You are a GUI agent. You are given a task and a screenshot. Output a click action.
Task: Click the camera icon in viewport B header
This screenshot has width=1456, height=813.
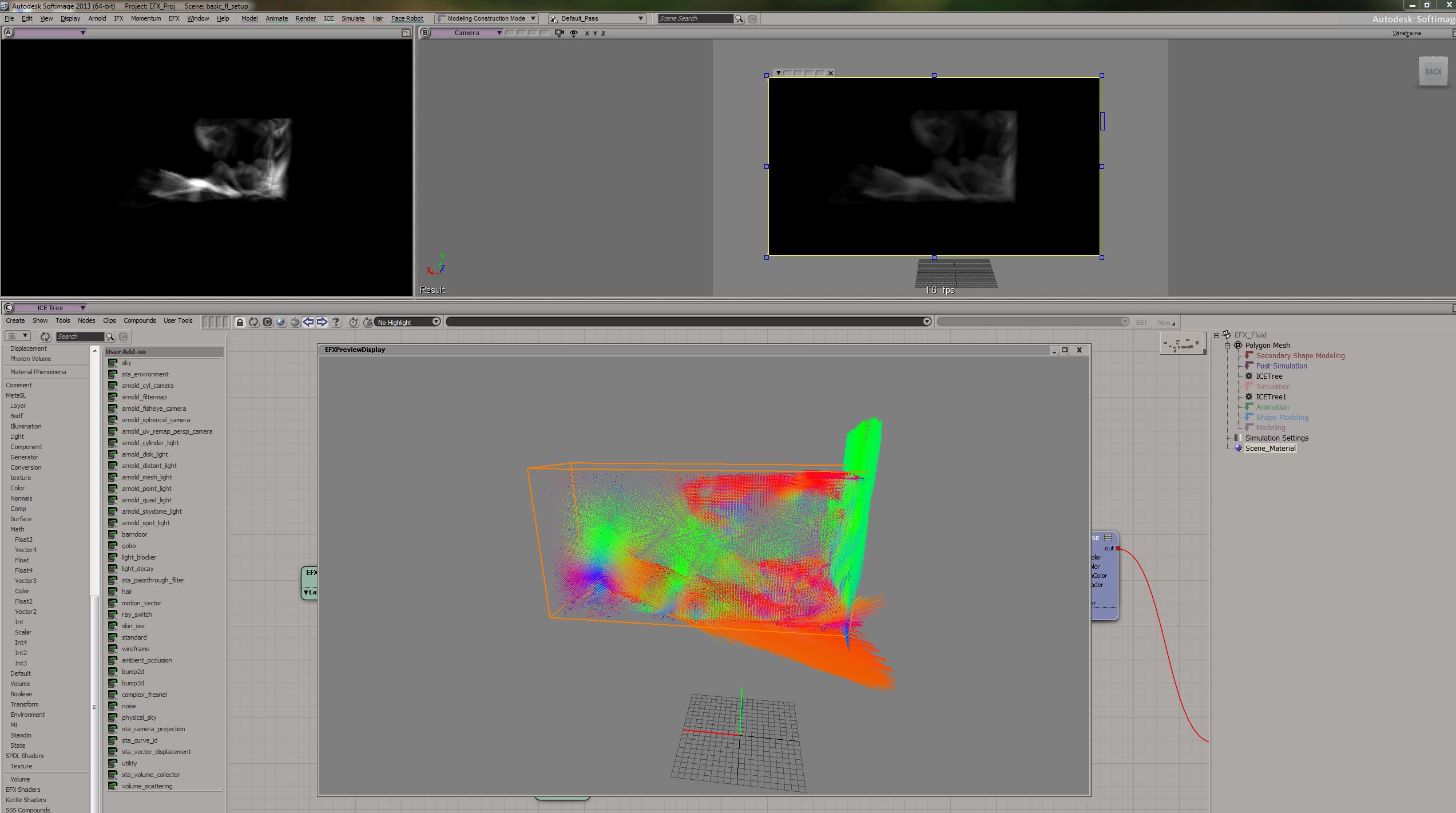tap(559, 33)
